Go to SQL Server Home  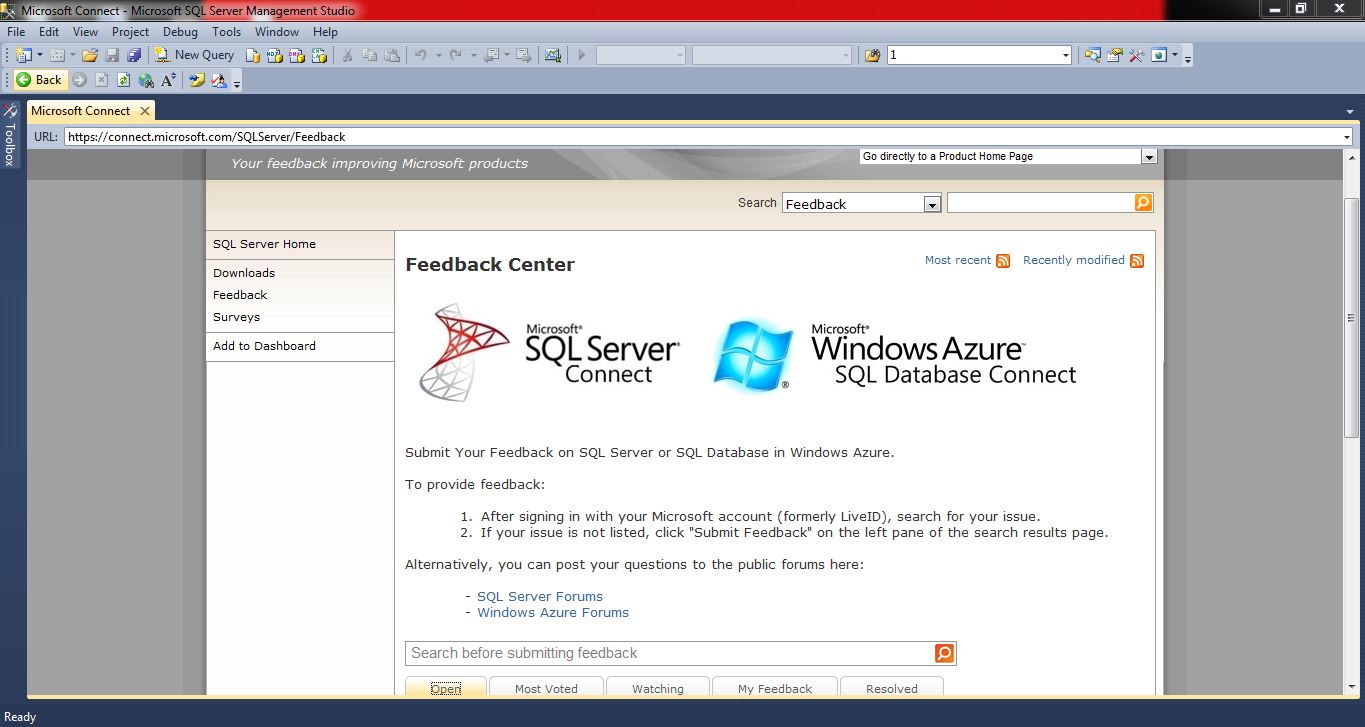point(264,244)
